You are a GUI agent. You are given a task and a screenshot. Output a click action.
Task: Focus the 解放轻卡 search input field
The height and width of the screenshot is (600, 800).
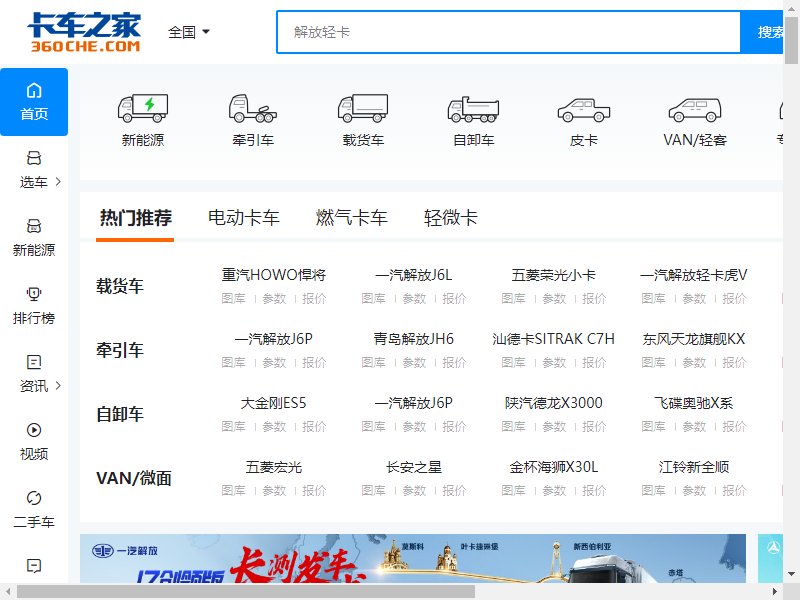(x=508, y=32)
